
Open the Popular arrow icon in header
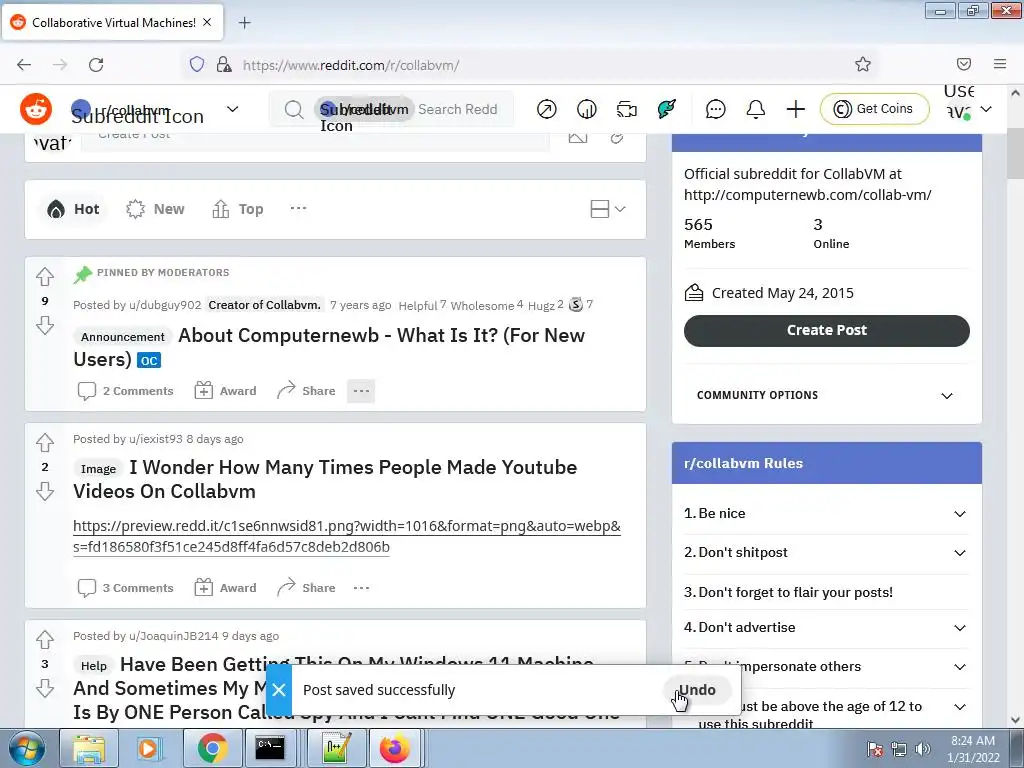[547, 109]
